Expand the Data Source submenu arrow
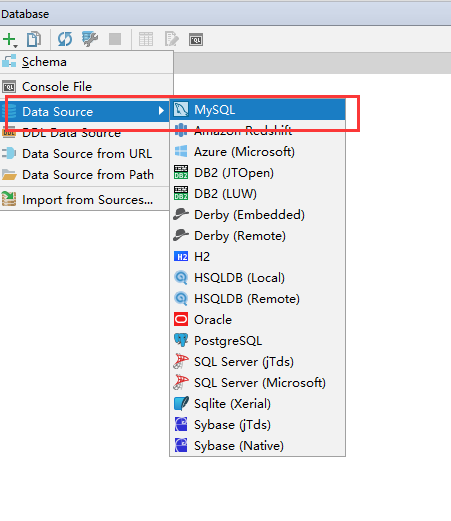The height and width of the screenshot is (521, 451). (161, 110)
